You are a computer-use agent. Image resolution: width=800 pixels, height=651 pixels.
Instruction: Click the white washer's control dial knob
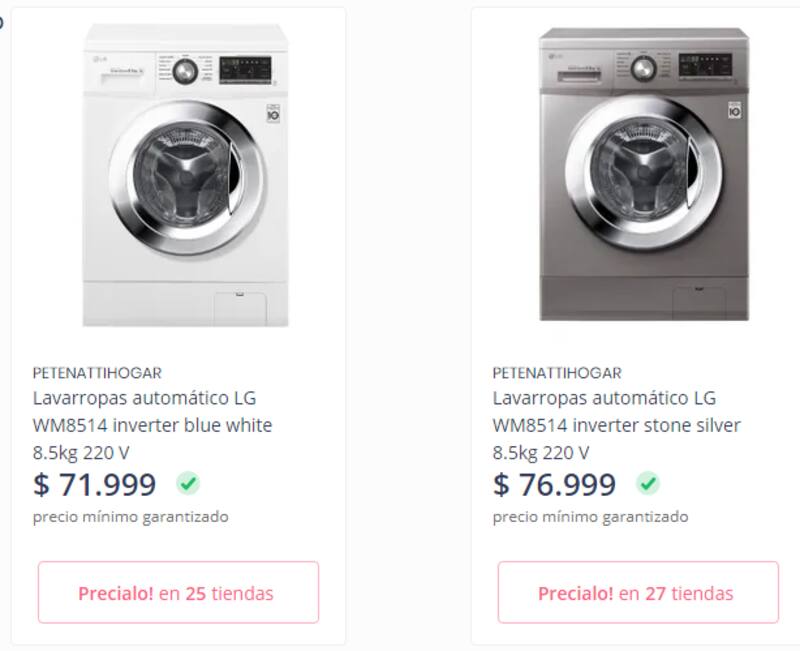coord(185,71)
